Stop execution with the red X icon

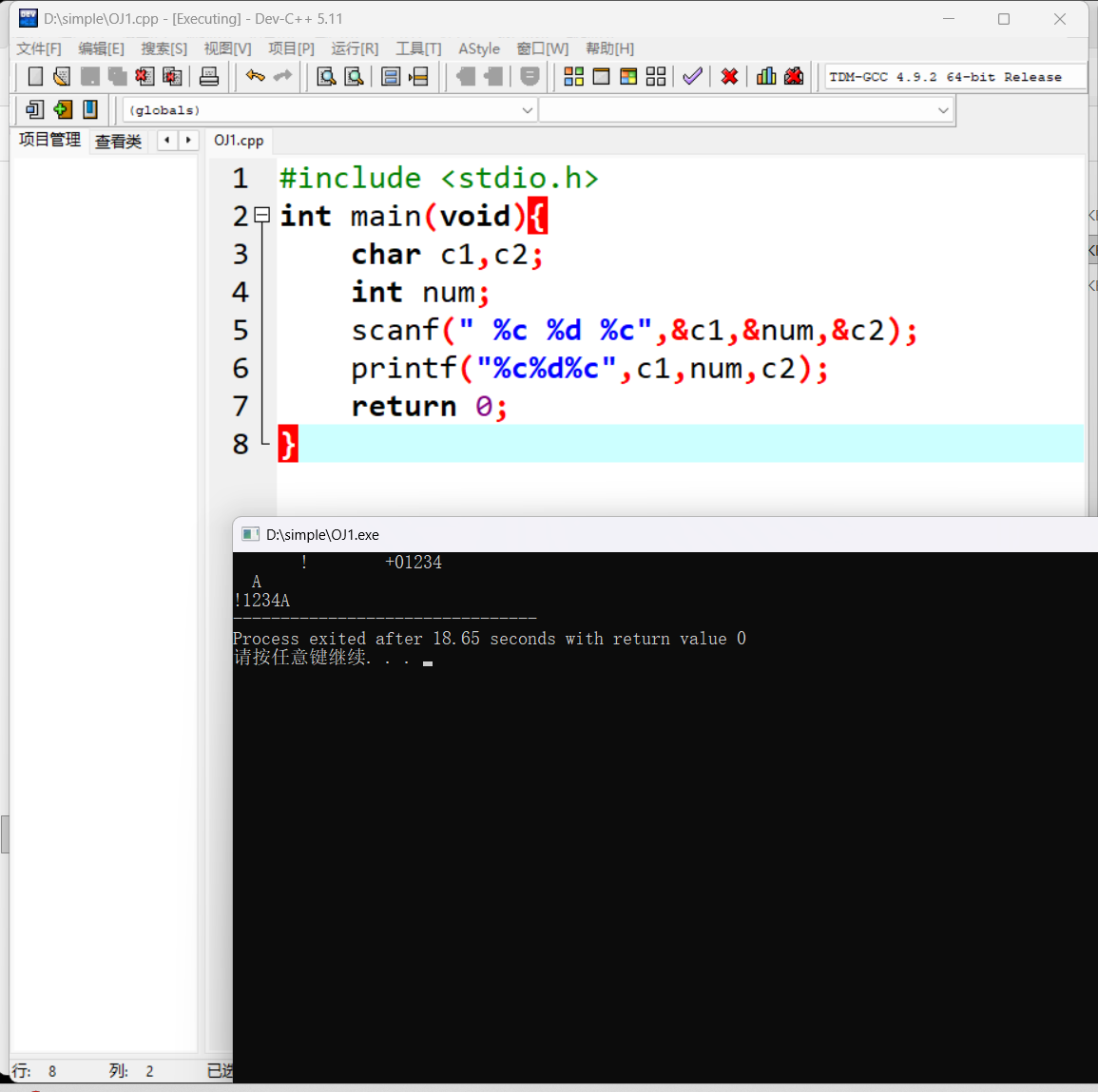pos(730,76)
